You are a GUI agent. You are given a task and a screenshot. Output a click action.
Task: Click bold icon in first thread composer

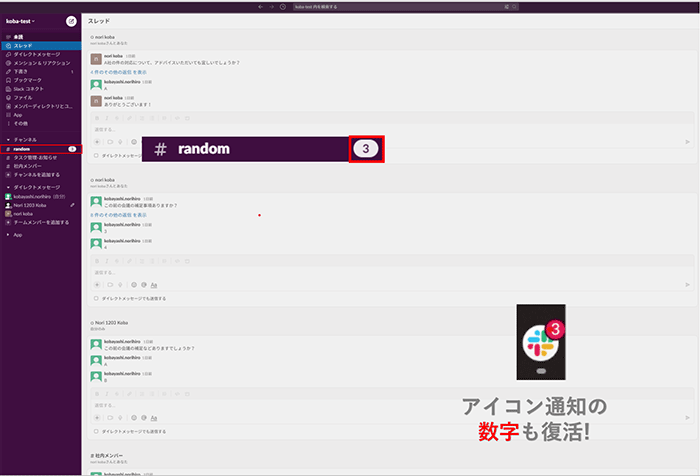(97, 118)
